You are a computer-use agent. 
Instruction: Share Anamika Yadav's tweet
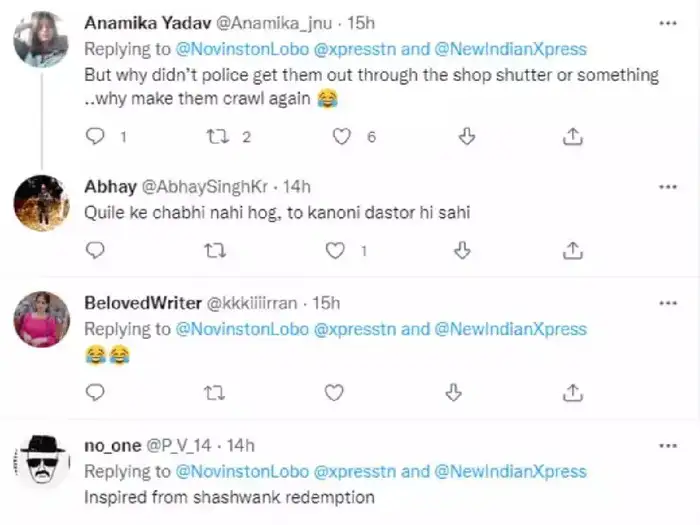click(x=573, y=136)
